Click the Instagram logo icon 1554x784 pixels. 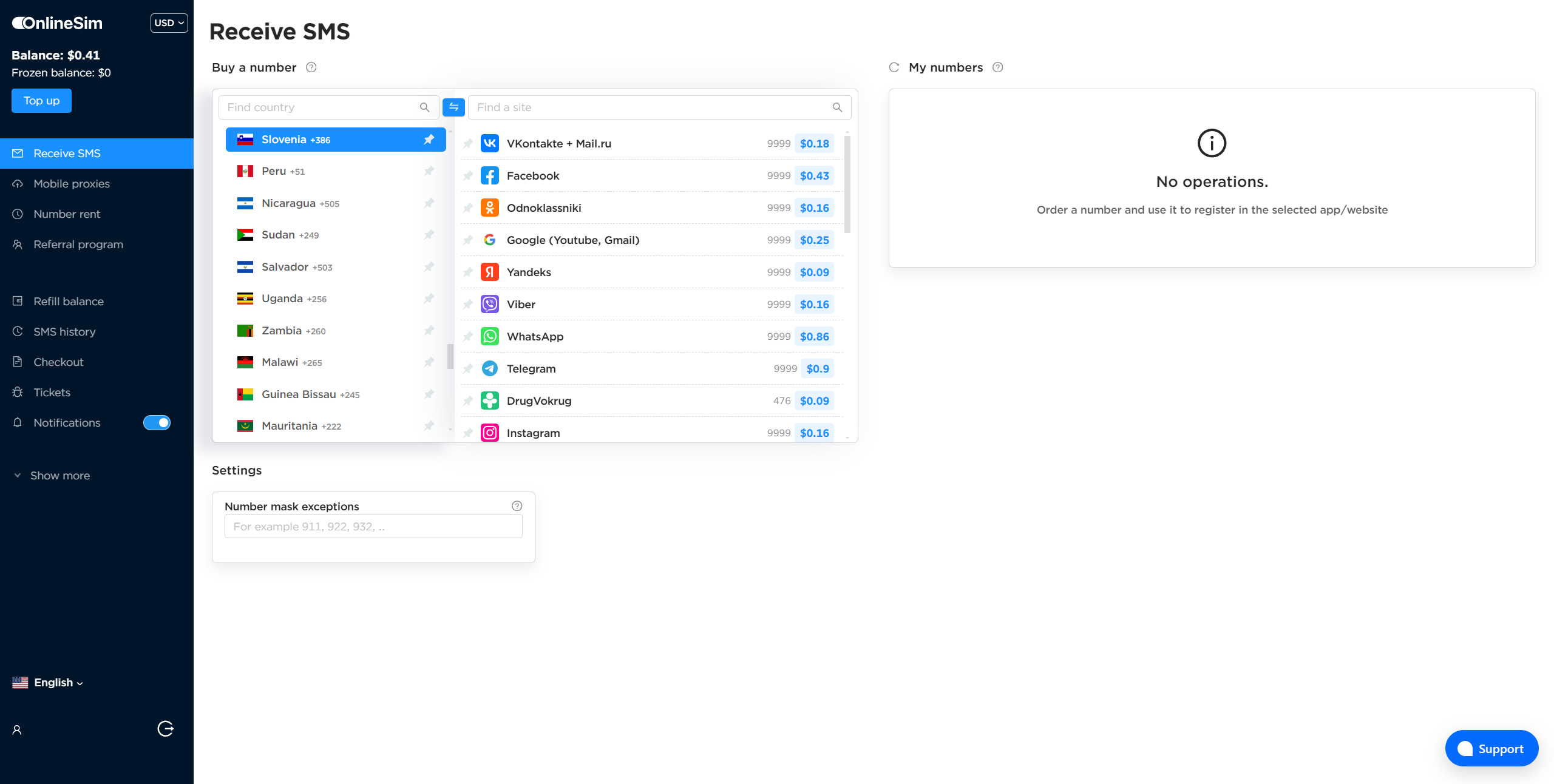point(490,433)
